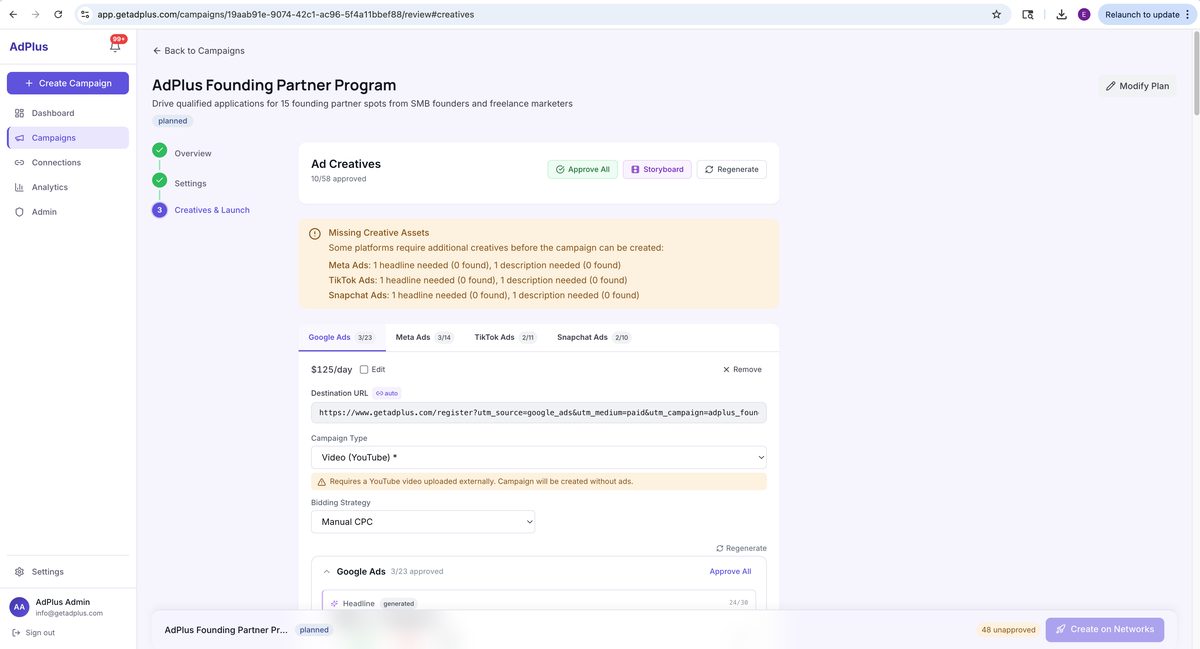Click the planned status badge under title
Viewport: 1200px width, 649px height.
tap(172, 121)
